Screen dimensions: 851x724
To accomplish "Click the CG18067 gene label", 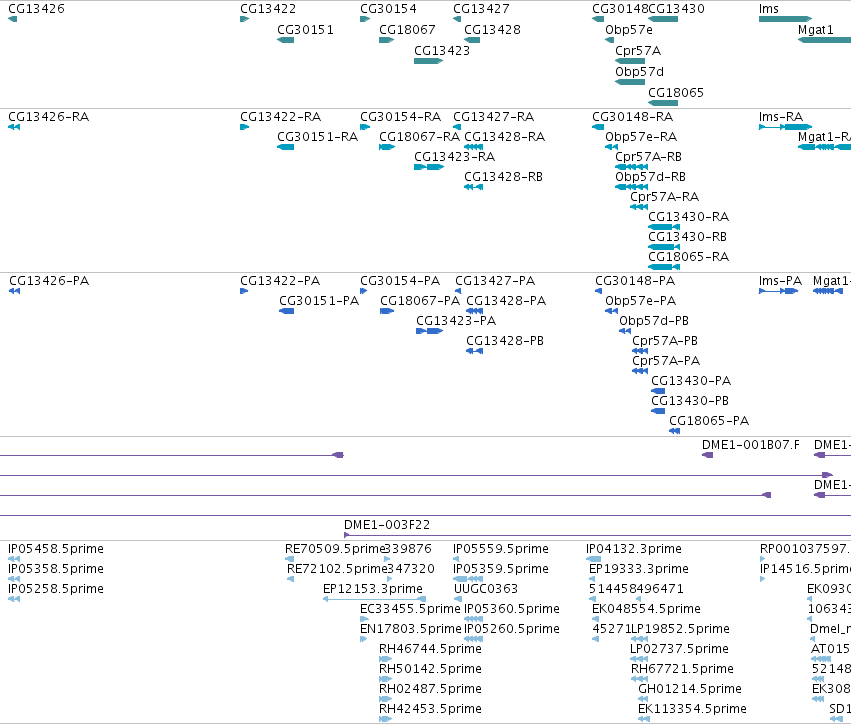I will pos(407,30).
